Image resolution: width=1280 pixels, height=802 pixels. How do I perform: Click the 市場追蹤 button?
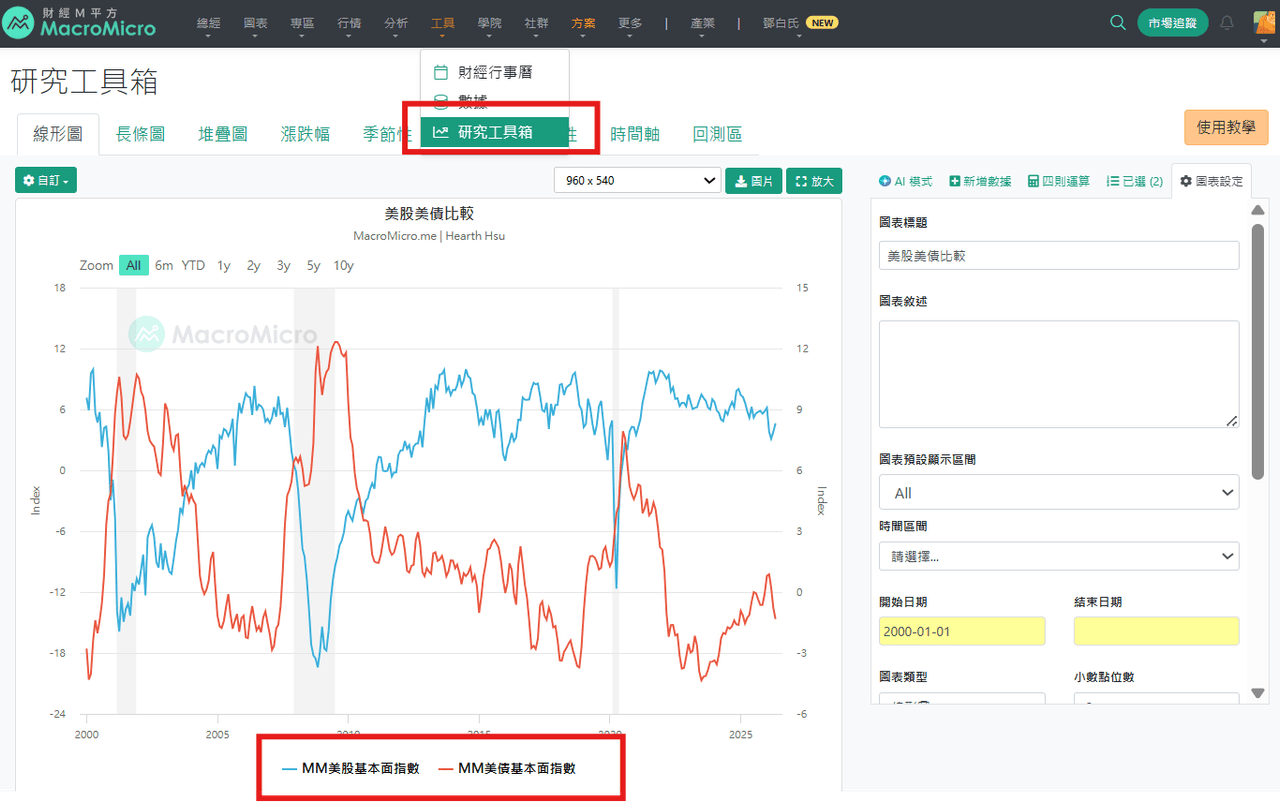[x=1172, y=22]
